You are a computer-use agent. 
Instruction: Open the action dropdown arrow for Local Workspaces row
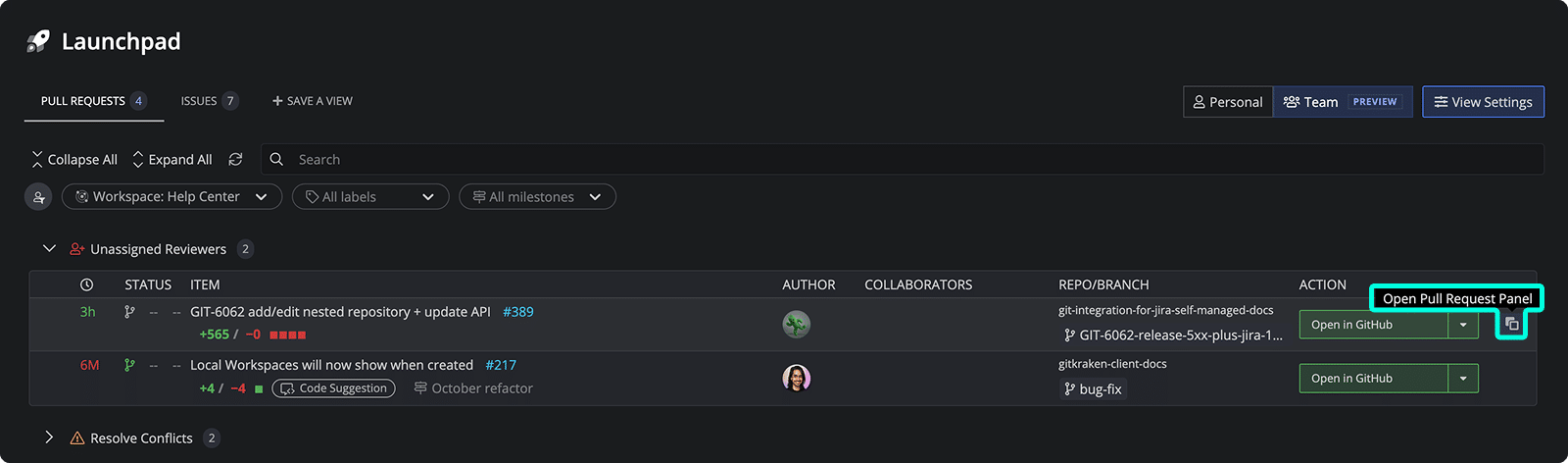click(1463, 379)
